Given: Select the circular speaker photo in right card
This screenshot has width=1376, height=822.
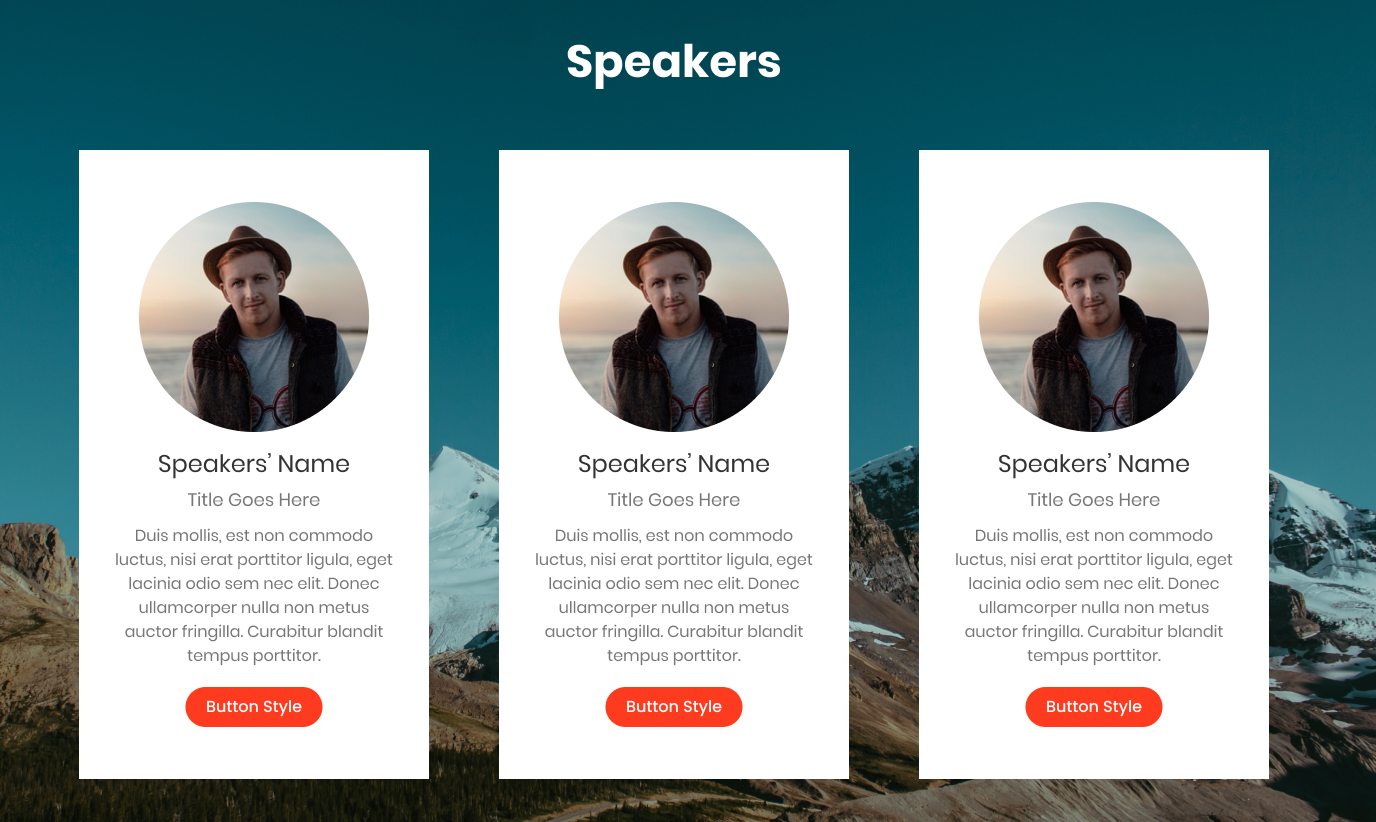Looking at the screenshot, I should [x=1094, y=317].
